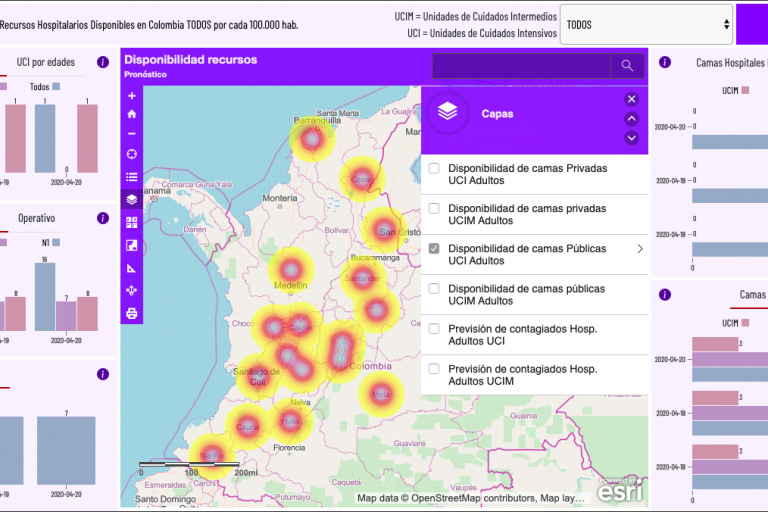Viewport: 768px width, 512px height.
Task: Expand options for camas Públicas UCI Adultos layer
Action: coord(640,249)
